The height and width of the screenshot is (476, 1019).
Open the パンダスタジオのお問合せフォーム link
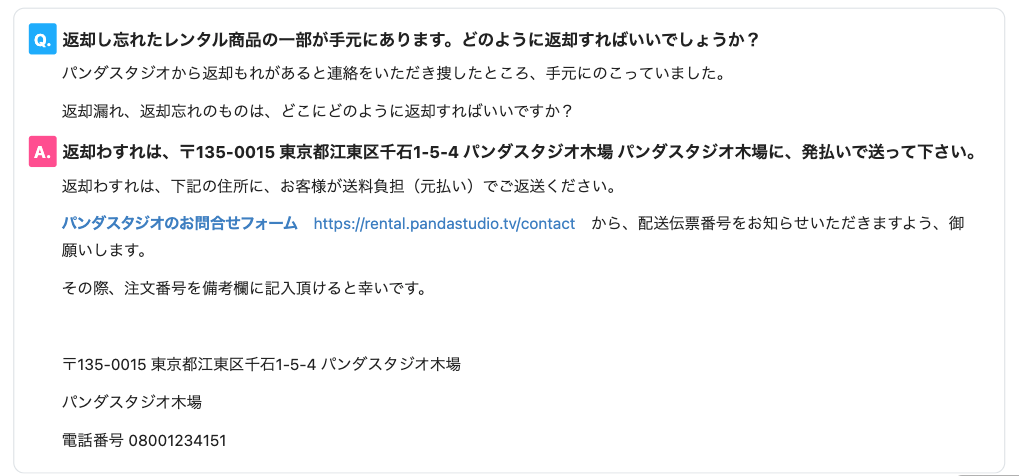point(180,224)
